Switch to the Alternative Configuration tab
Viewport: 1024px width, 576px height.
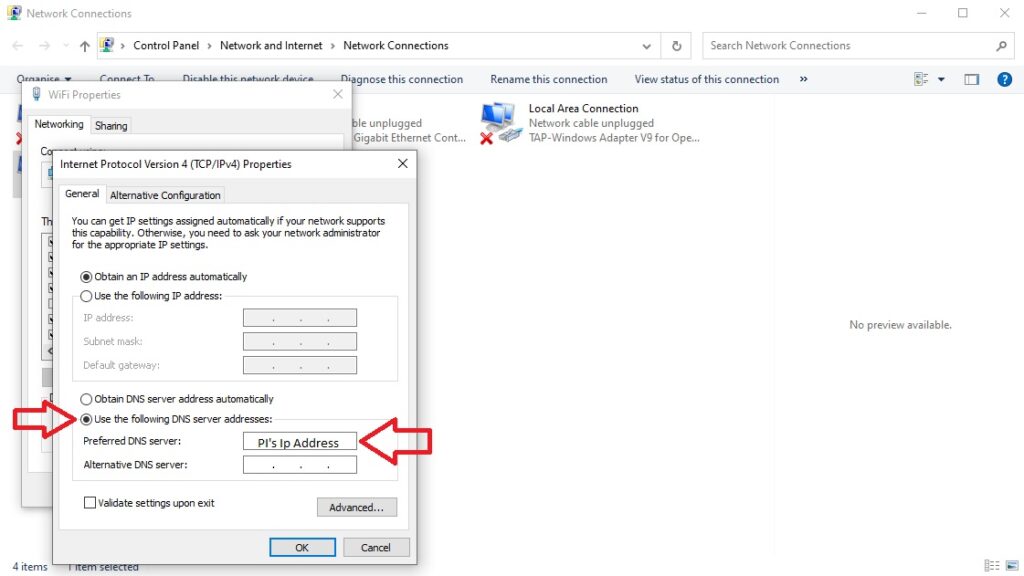pyautogui.click(x=165, y=195)
